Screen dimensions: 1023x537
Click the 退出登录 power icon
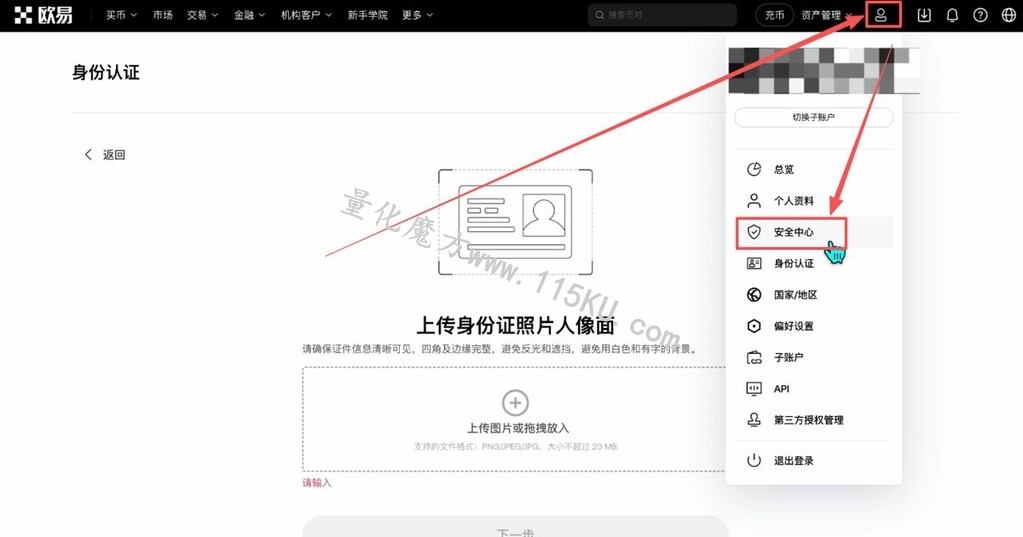(x=754, y=460)
